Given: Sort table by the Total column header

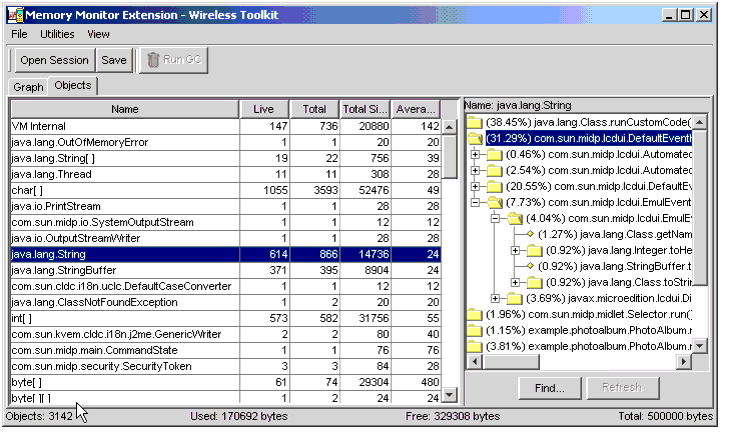Looking at the screenshot, I should pyautogui.click(x=314, y=109).
